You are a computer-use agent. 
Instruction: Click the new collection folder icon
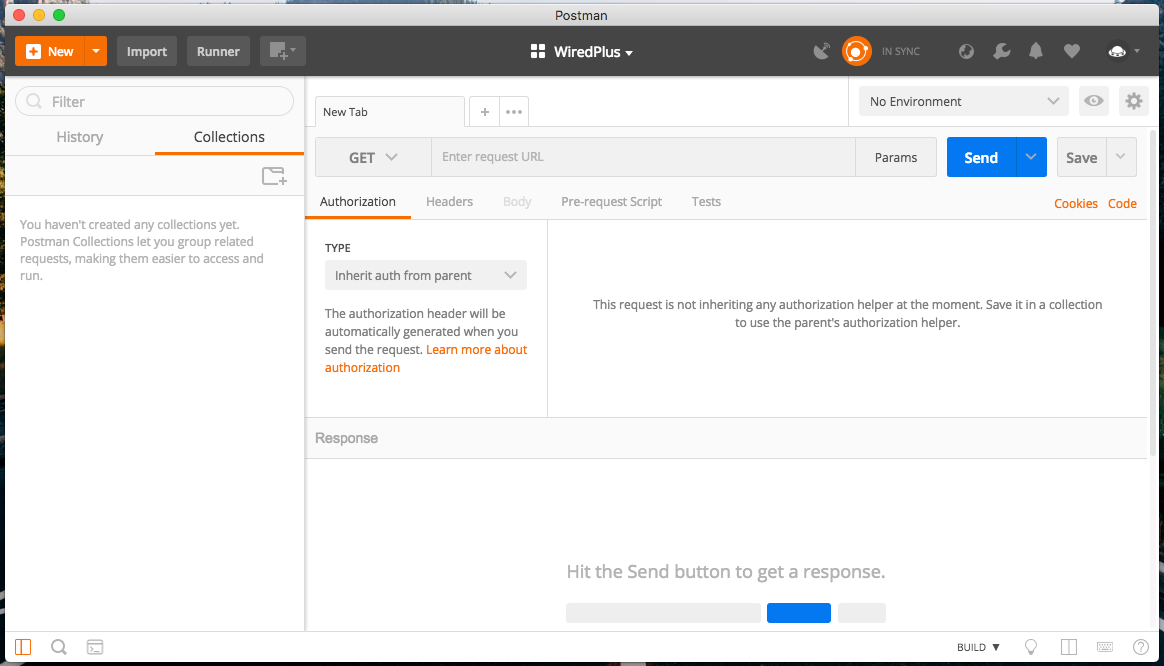pos(274,176)
